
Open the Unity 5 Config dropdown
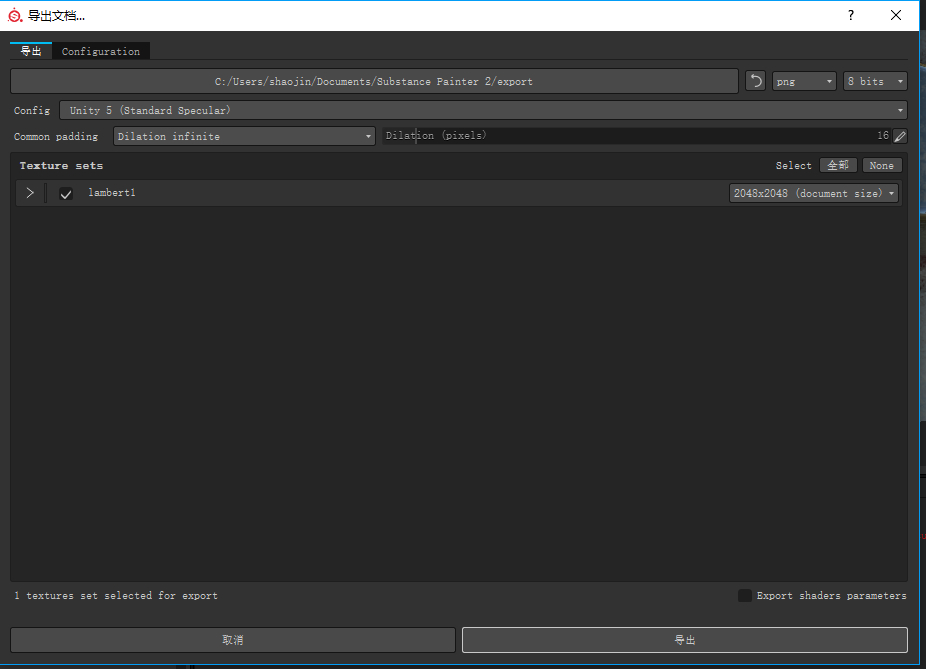483,110
